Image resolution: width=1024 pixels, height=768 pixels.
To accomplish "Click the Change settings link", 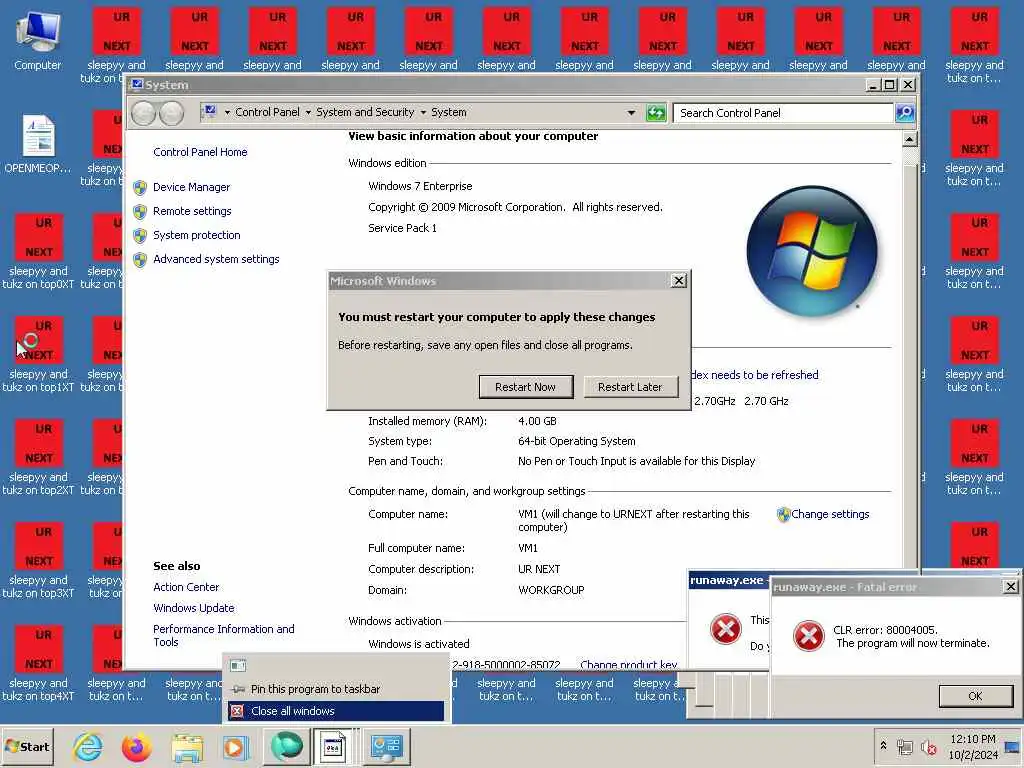I will 830,515.
